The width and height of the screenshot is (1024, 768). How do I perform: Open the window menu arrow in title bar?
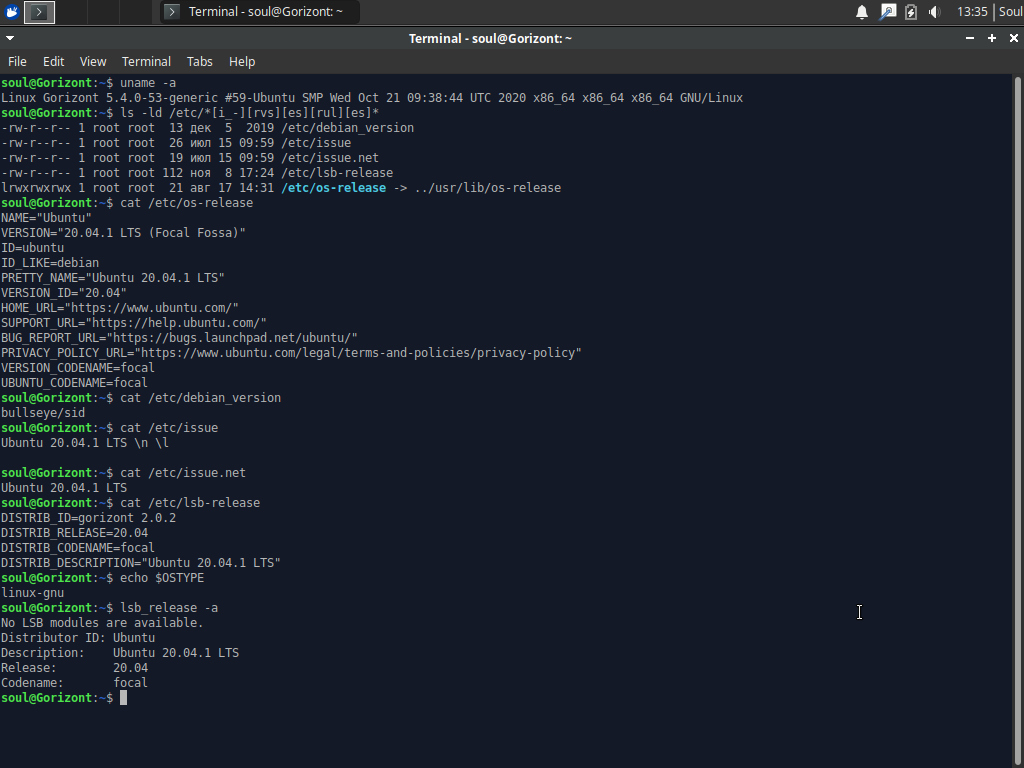coord(10,39)
